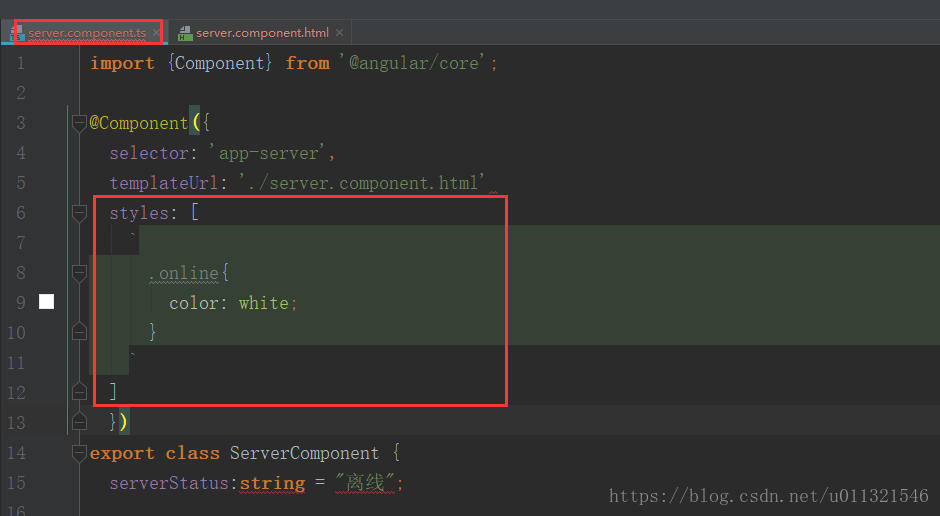This screenshot has height=516, width=940.
Task: Click line number 5 in the gutter
Action: click(x=21, y=183)
